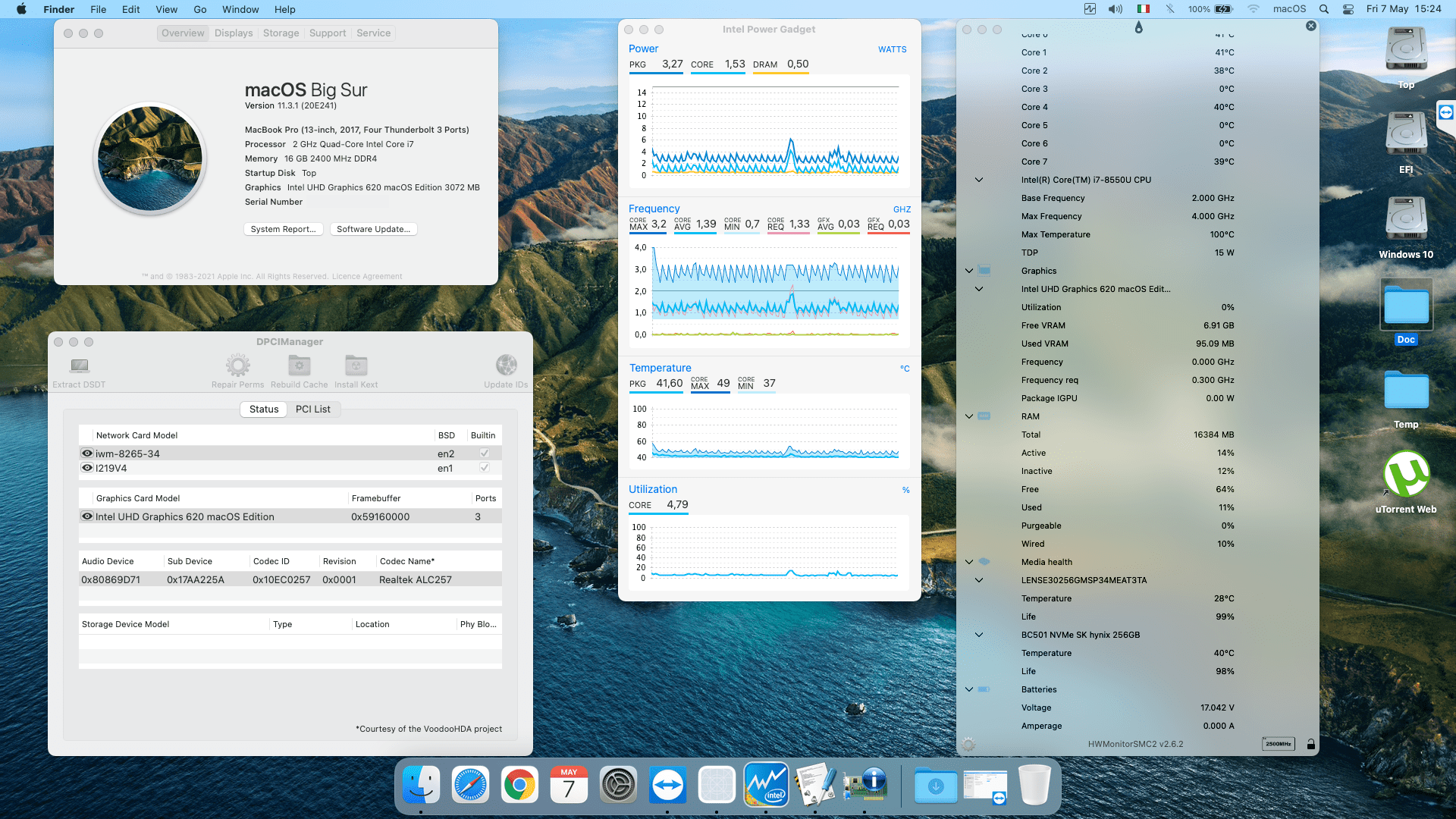Viewport: 1456px width, 819px height.
Task: Click Update IDs globe icon
Action: [x=506, y=366]
